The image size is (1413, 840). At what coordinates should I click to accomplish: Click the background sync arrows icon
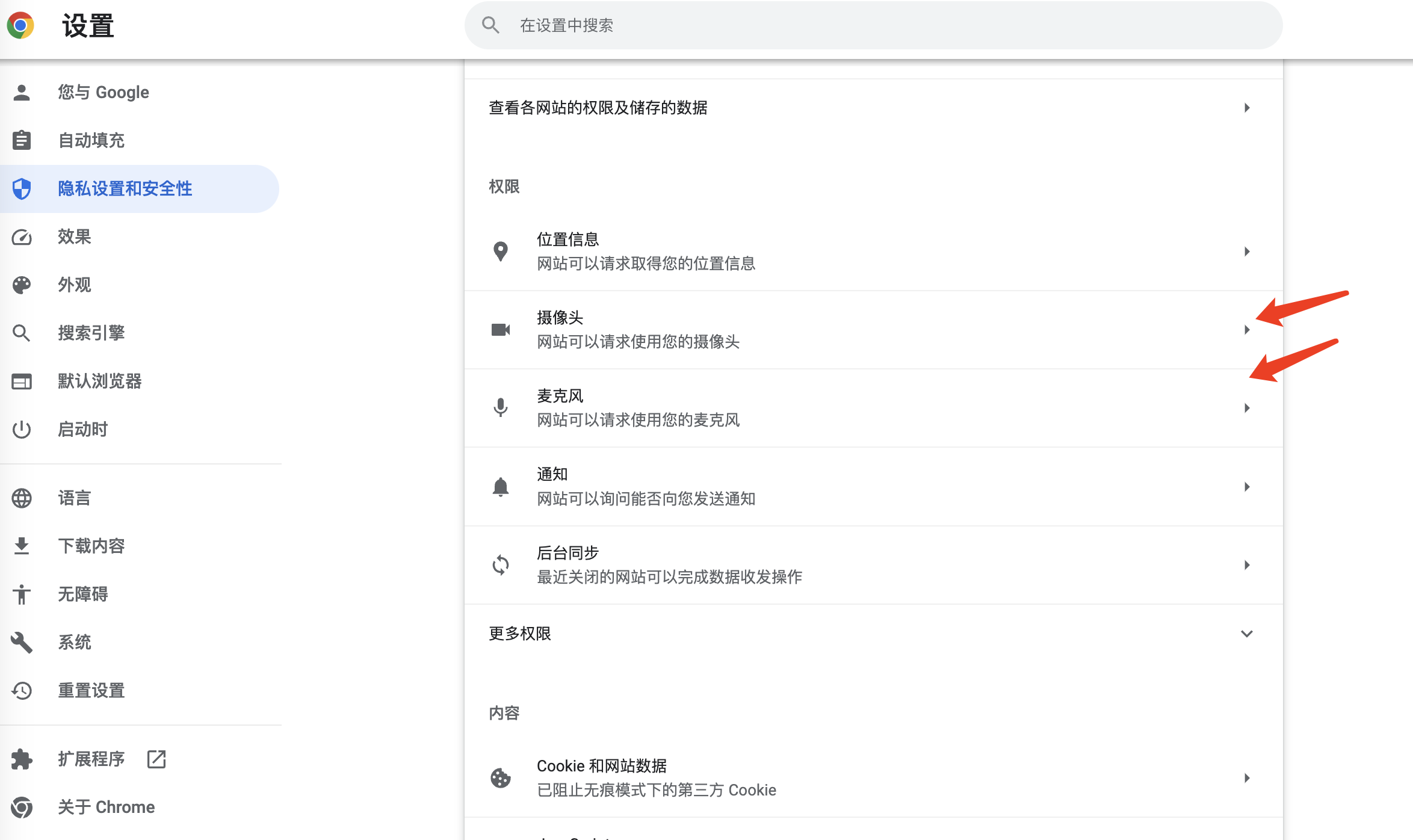pyautogui.click(x=500, y=564)
